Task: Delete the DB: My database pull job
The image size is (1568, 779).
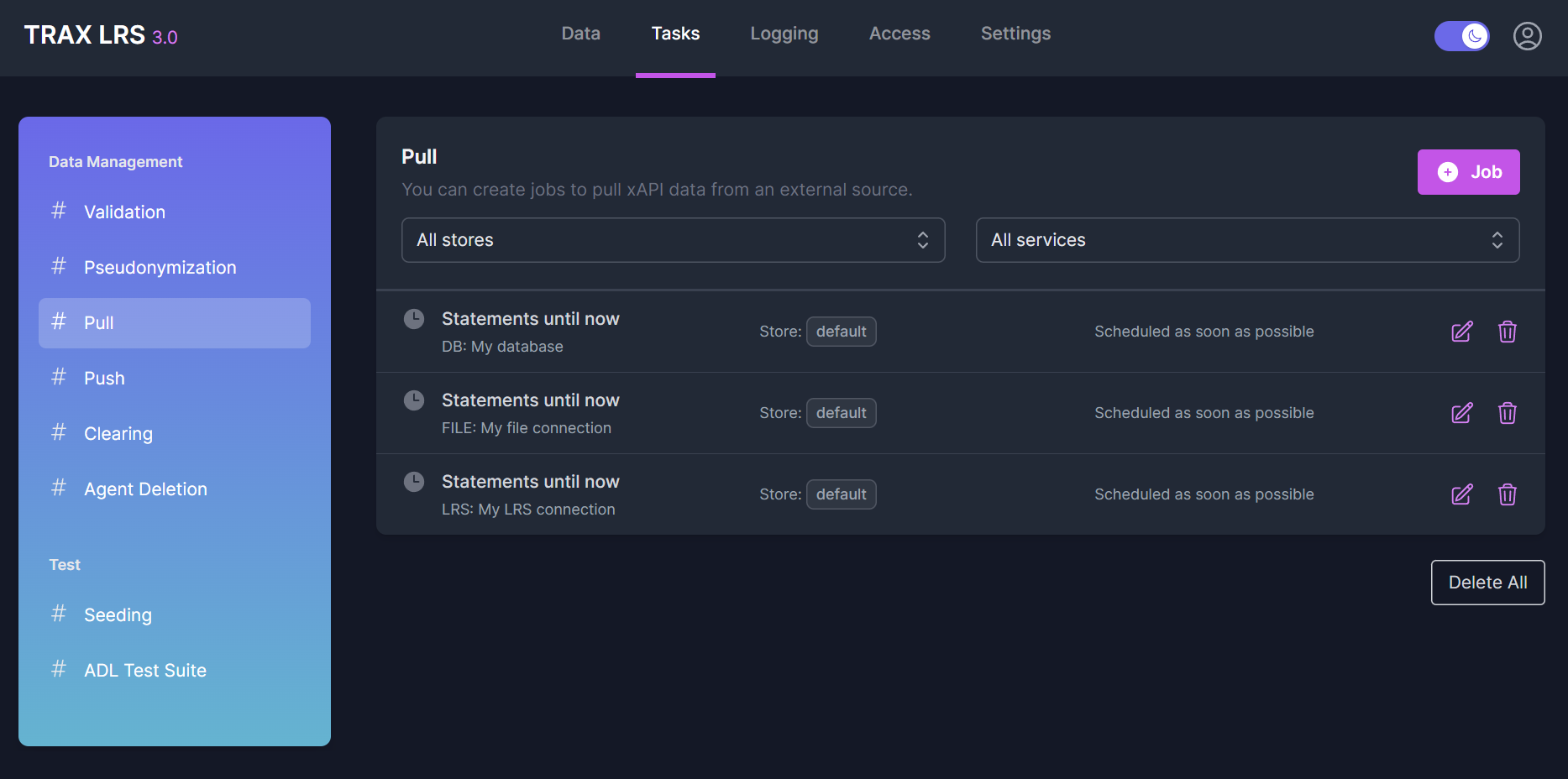Action: tap(1507, 332)
